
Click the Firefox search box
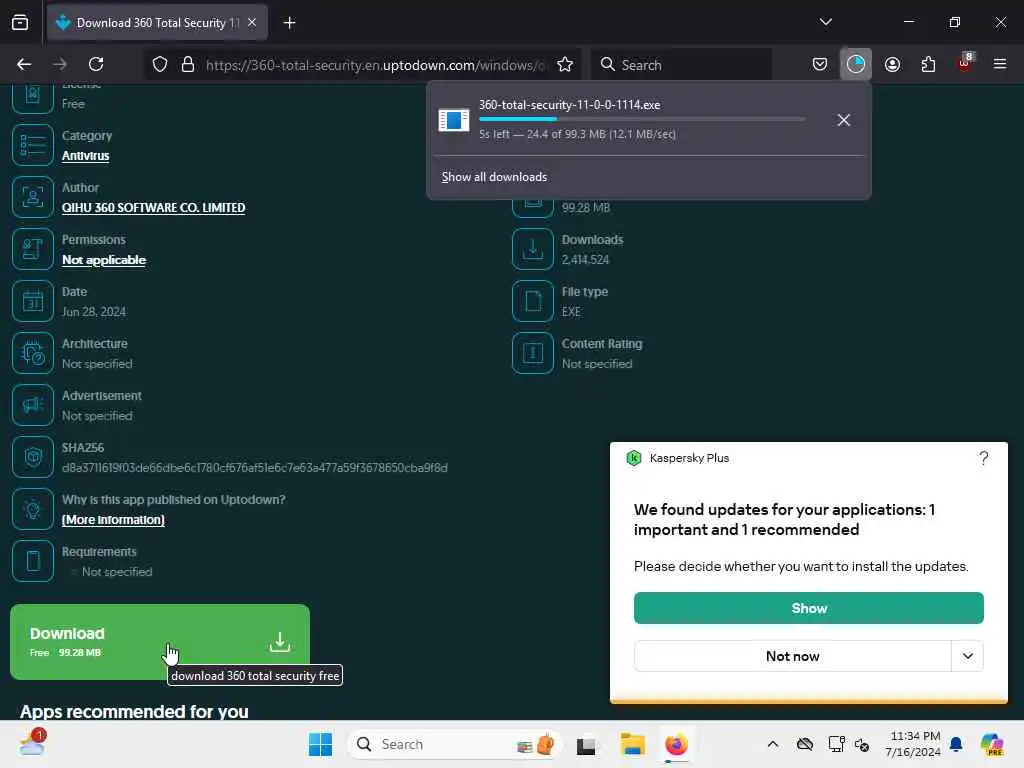pos(681,65)
